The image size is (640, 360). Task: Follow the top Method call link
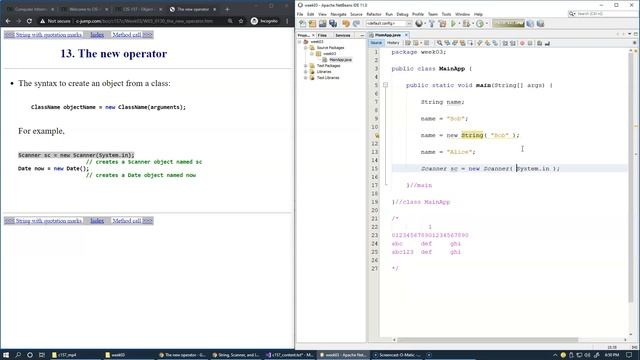pyautogui.click(x=132, y=35)
